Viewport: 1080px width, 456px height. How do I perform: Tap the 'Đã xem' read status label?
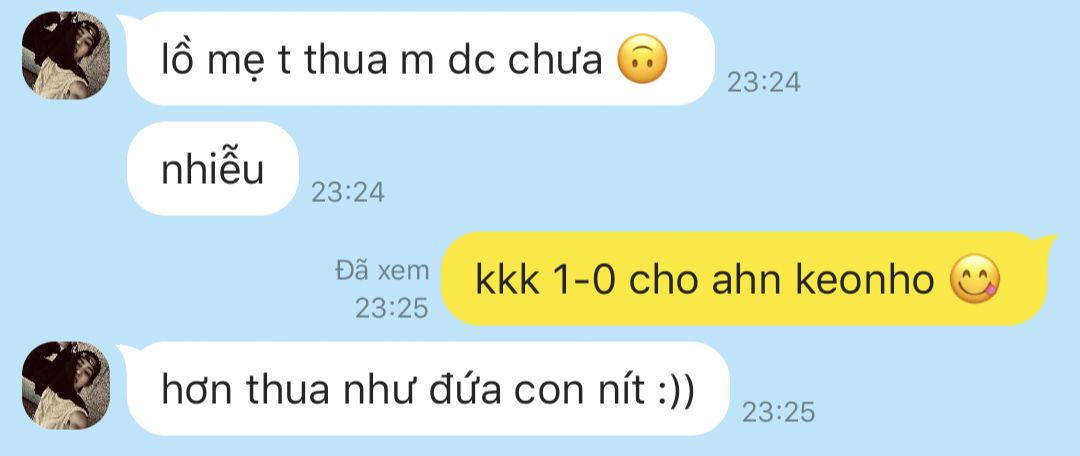[382, 271]
